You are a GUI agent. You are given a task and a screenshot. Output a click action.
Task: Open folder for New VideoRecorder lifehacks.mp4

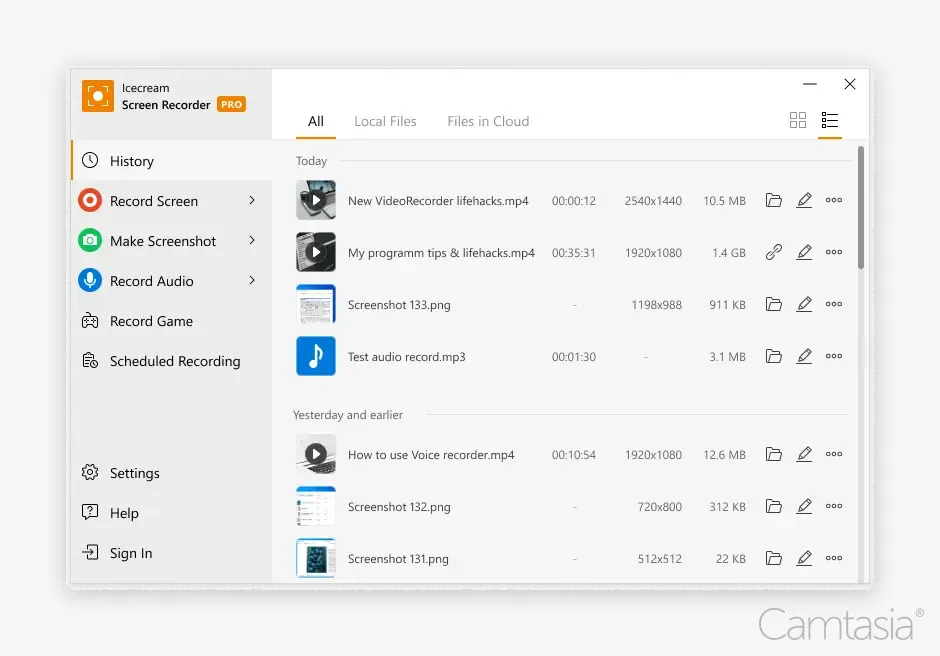[x=773, y=200]
